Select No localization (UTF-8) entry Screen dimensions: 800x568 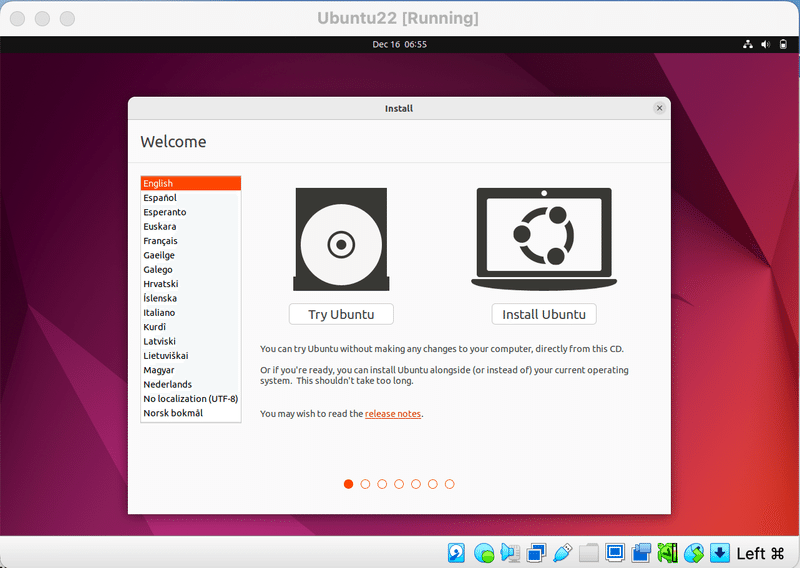point(191,399)
